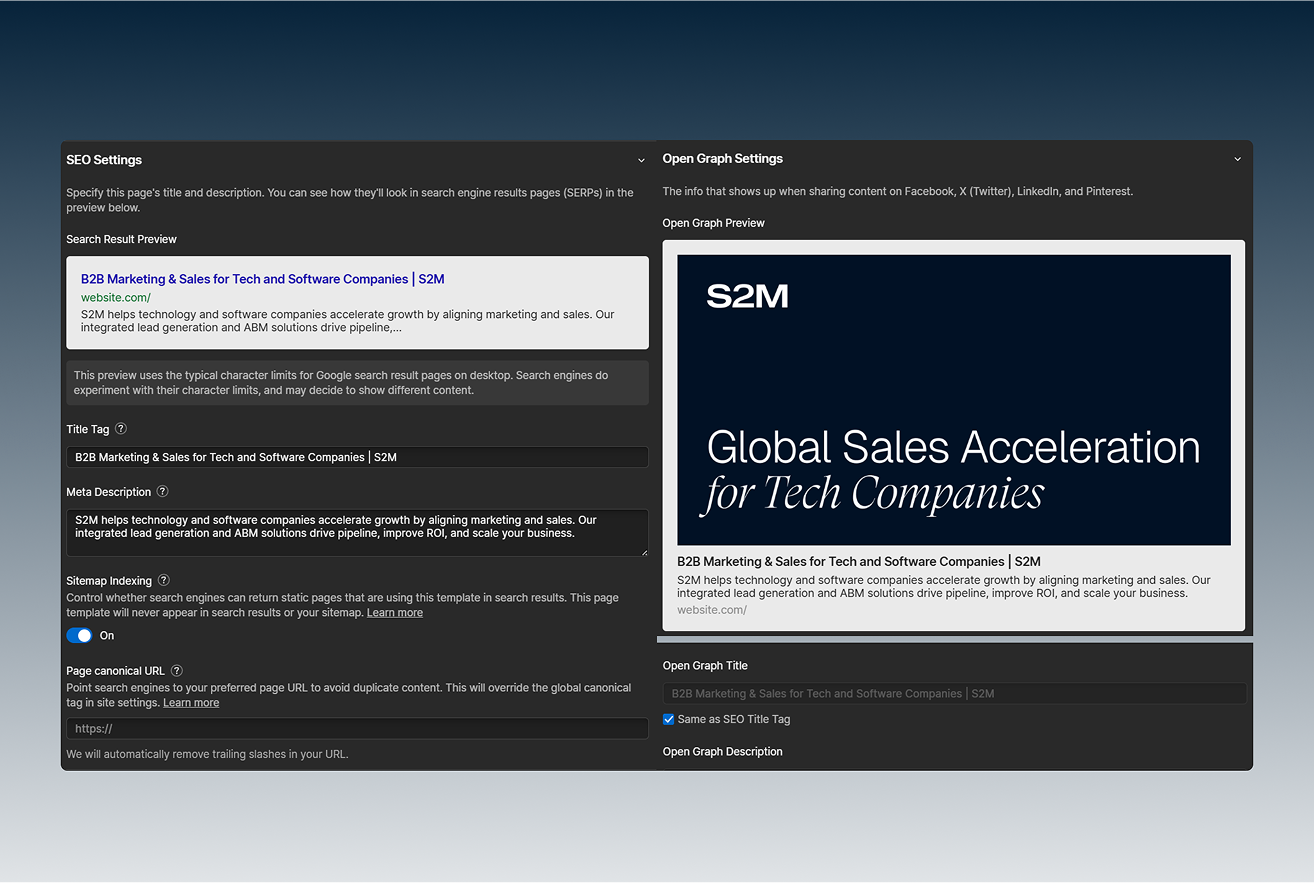
Task: Open the Meta Description help icon
Action: click(x=163, y=492)
